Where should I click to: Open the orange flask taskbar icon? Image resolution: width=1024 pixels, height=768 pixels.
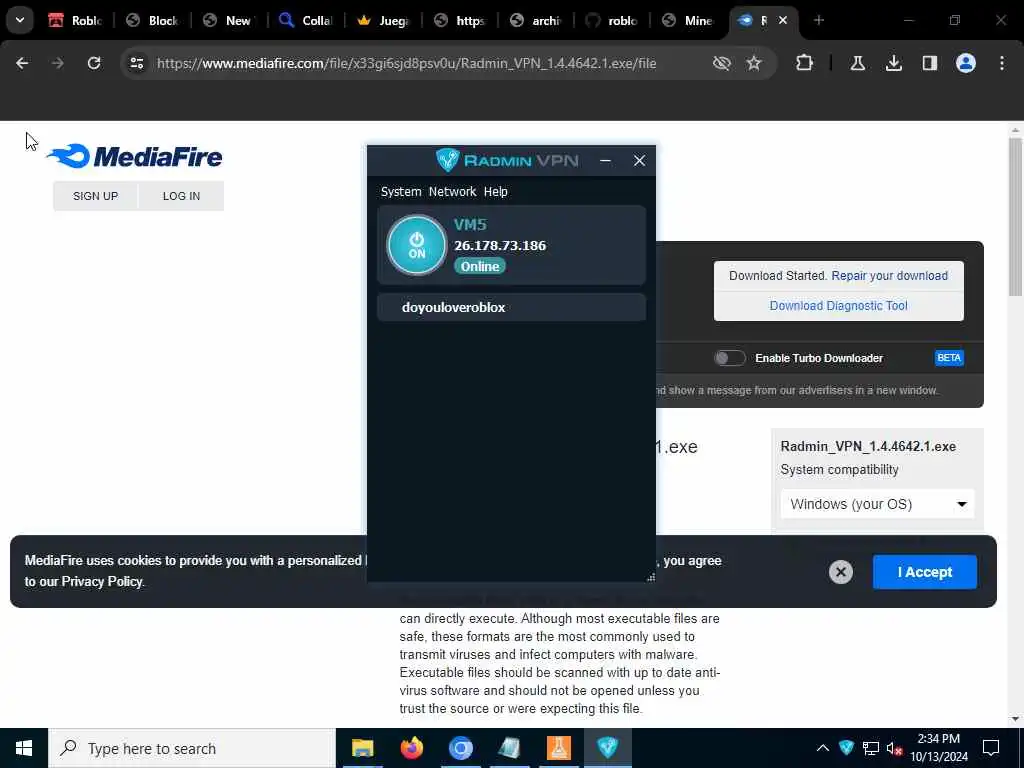[558, 748]
